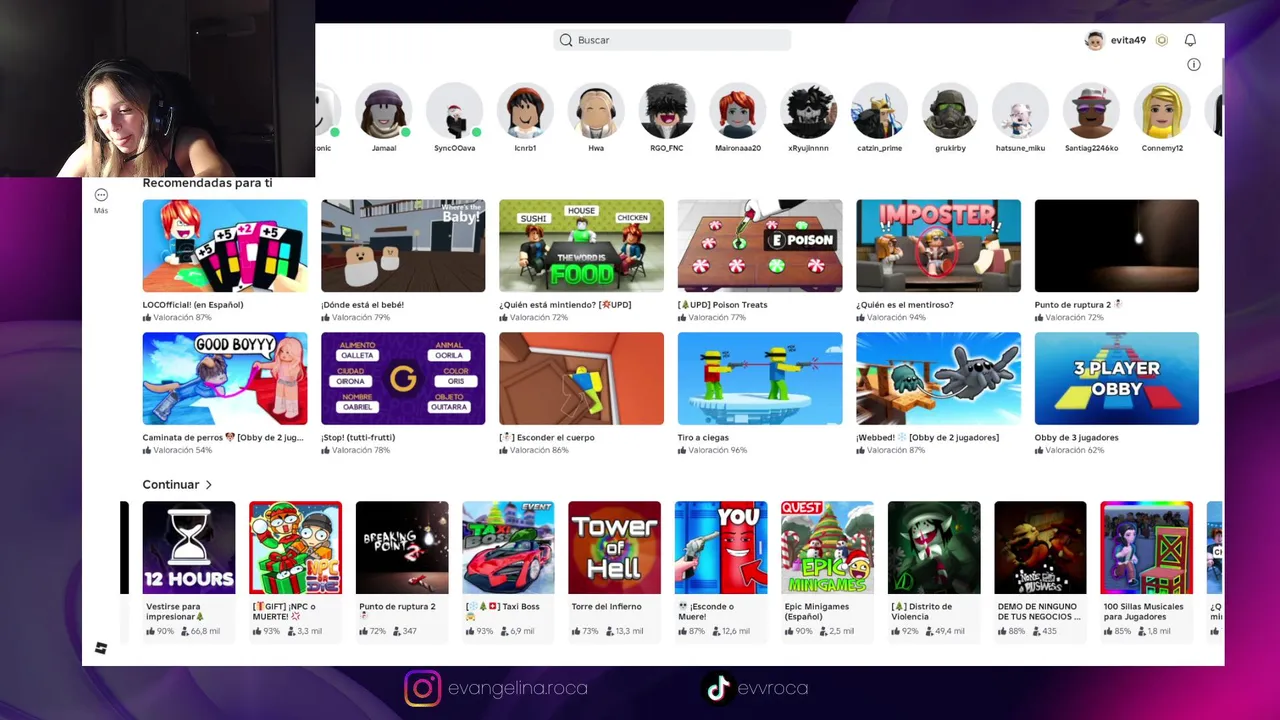Open friend hatsune_miku's avatar
Viewport: 1280px width, 720px height.
(1020, 111)
